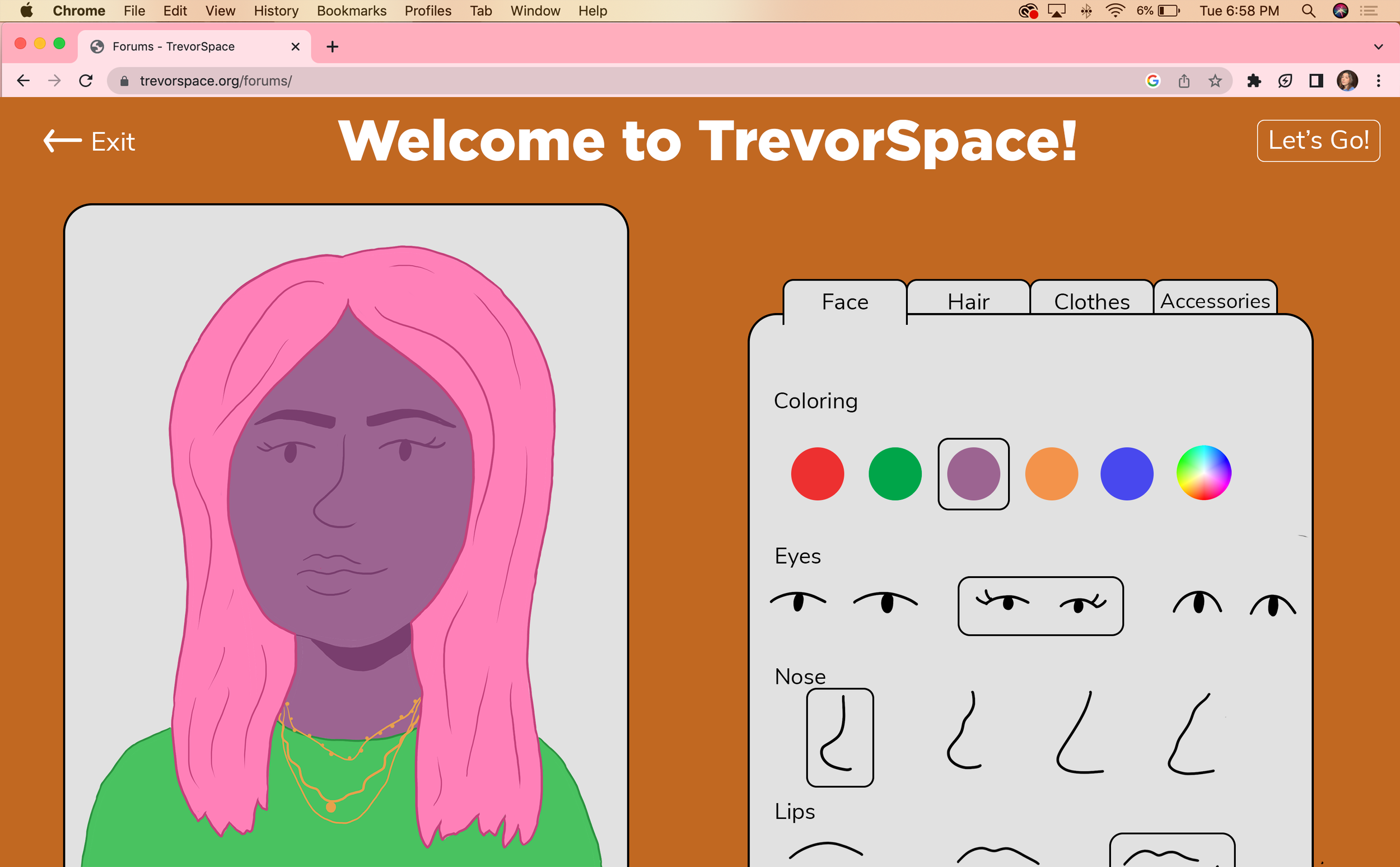1400x867 pixels.
Task: Click the browser address bar
Action: tap(402, 80)
